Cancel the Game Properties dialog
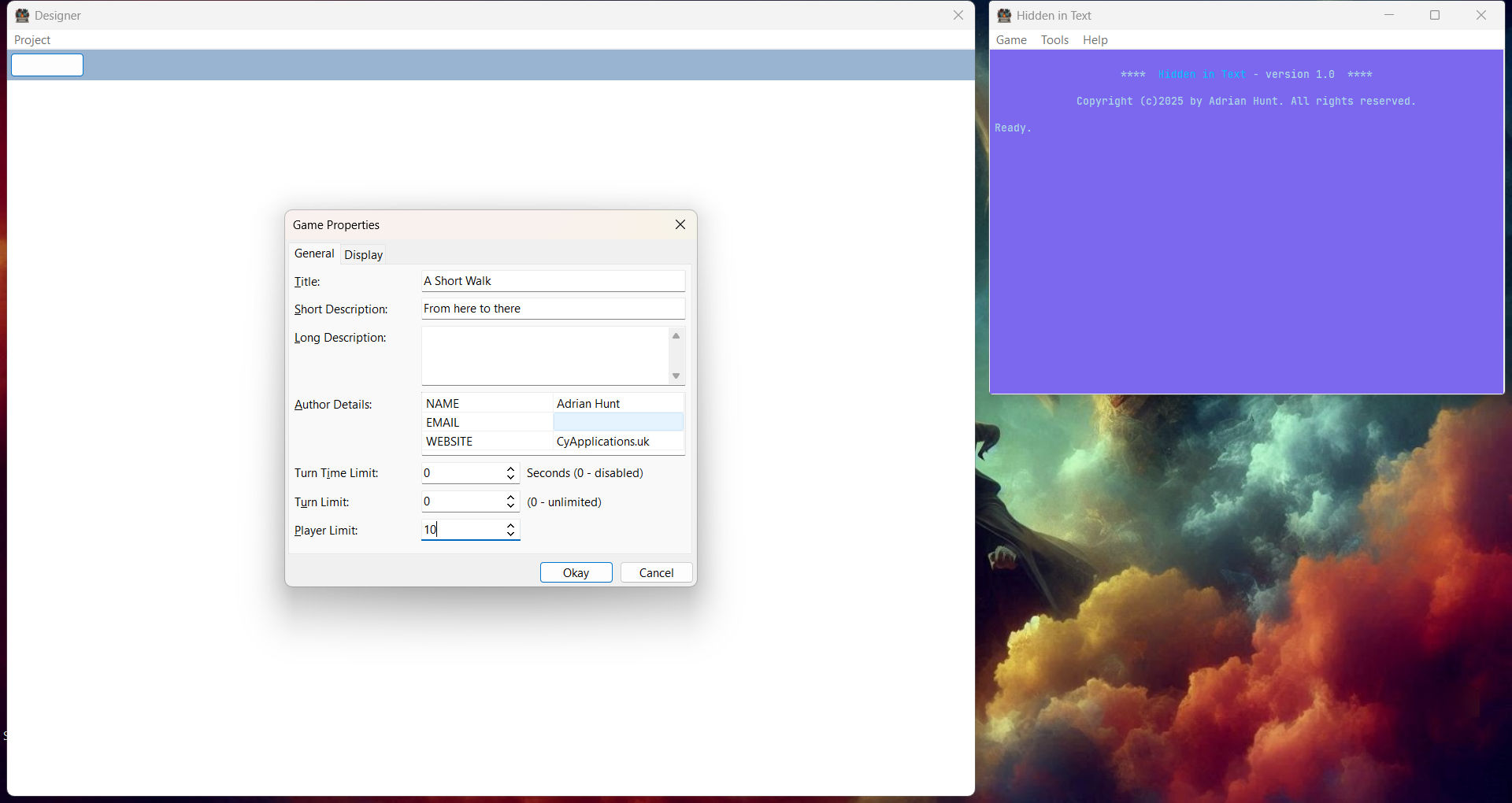The image size is (1512, 803). (x=656, y=573)
